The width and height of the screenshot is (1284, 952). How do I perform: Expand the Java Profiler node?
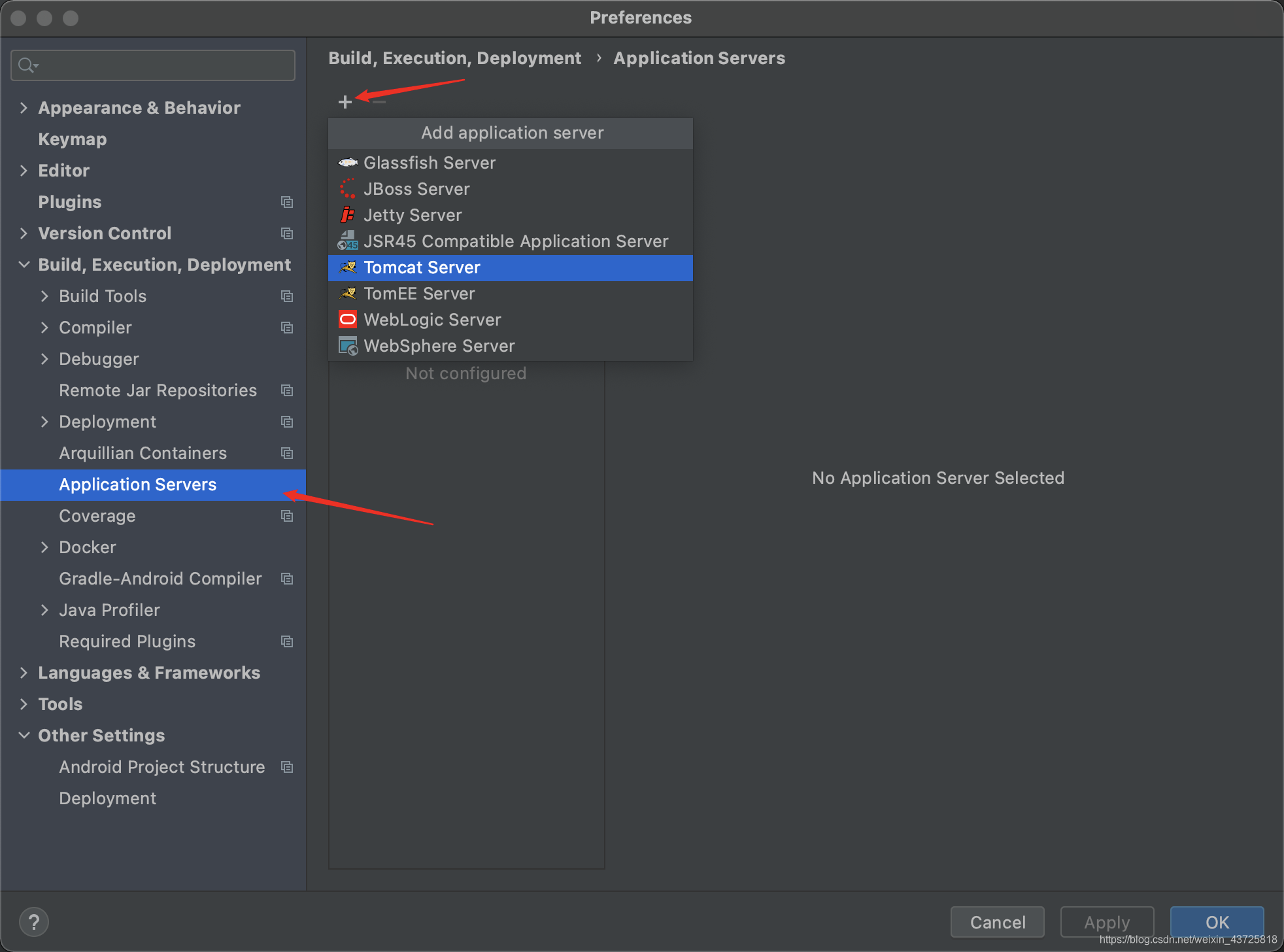coord(44,610)
